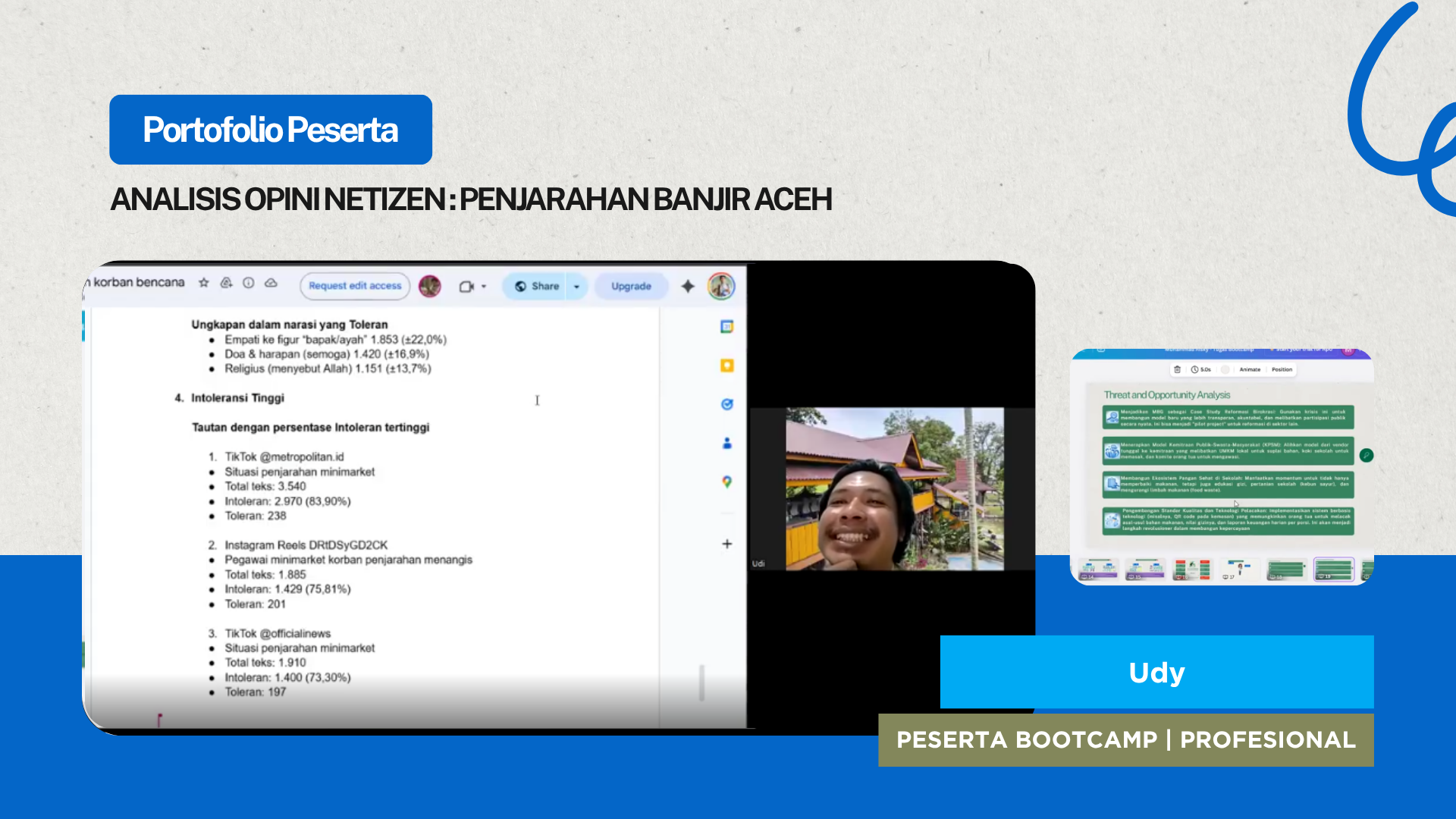Open the Gemini sparkle icon
The image size is (1456, 819).
click(x=688, y=286)
